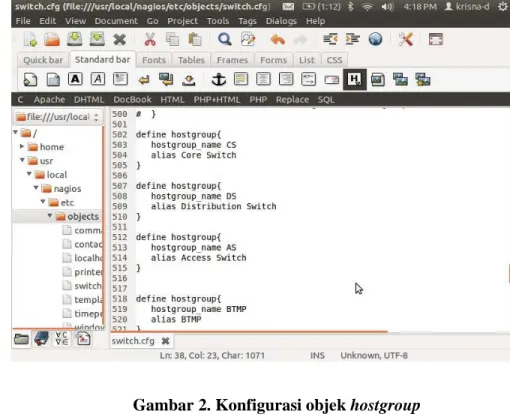Open the Edit menu
Screen dimensions: 510x420
[48, 21]
